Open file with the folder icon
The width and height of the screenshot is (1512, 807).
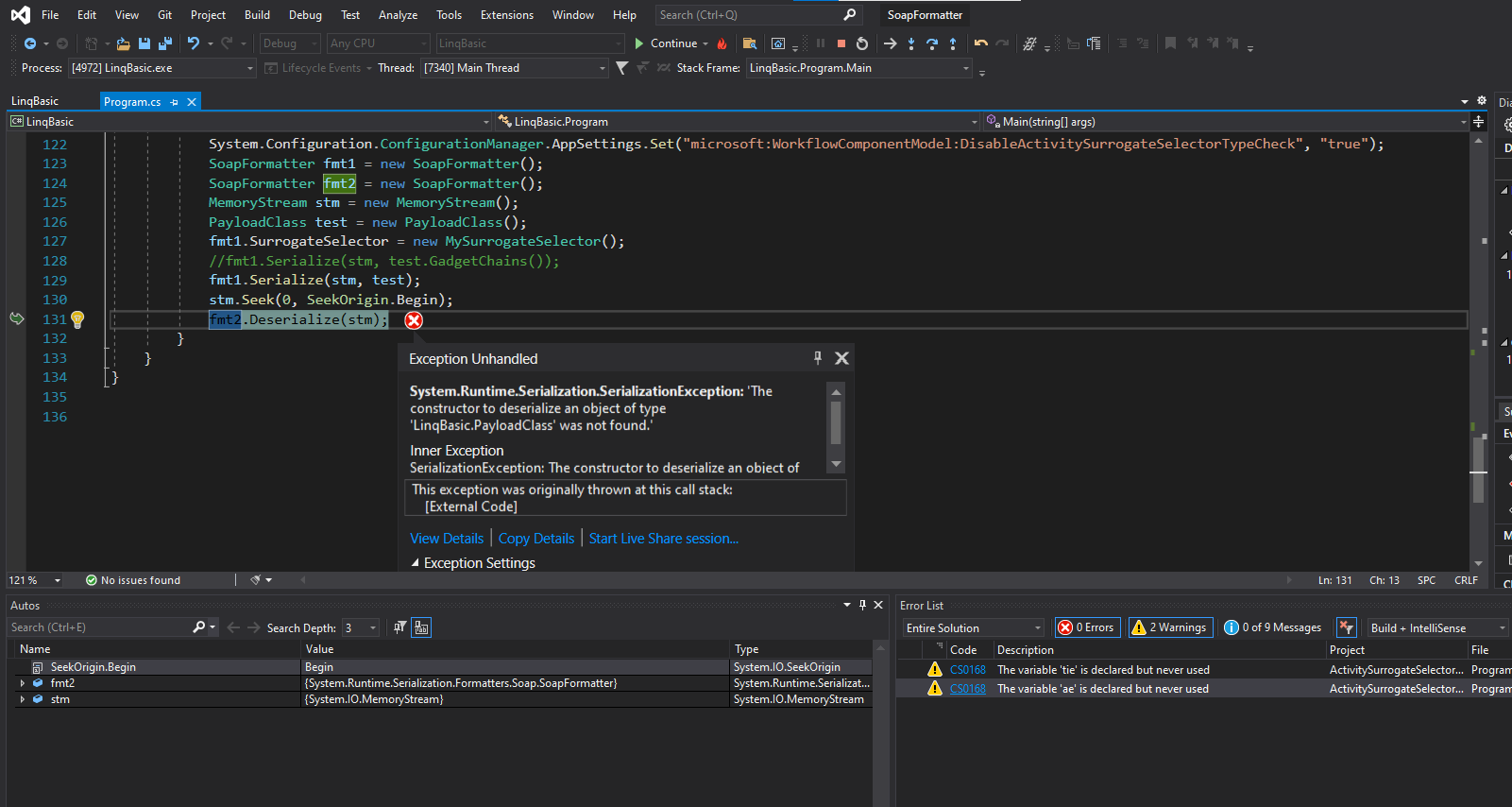click(x=123, y=43)
